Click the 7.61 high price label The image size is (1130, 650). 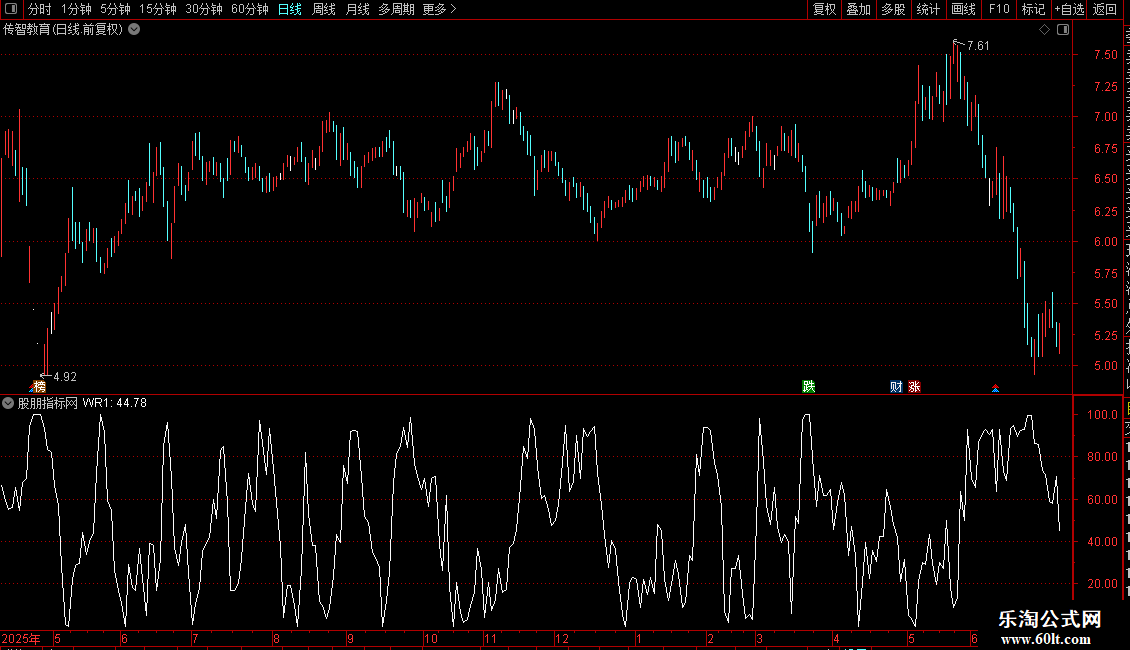[x=978, y=46]
